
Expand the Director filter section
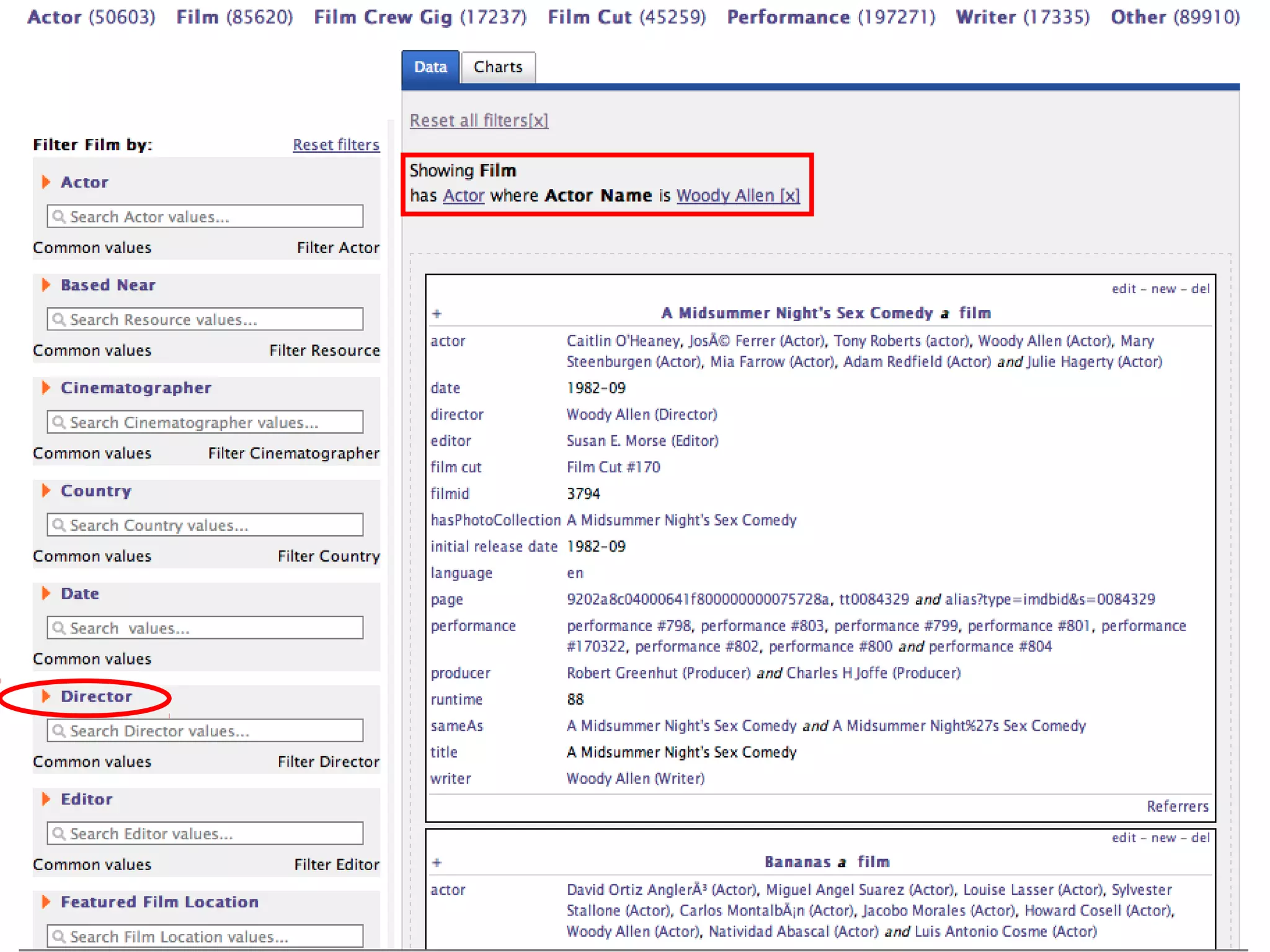(46, 697)
